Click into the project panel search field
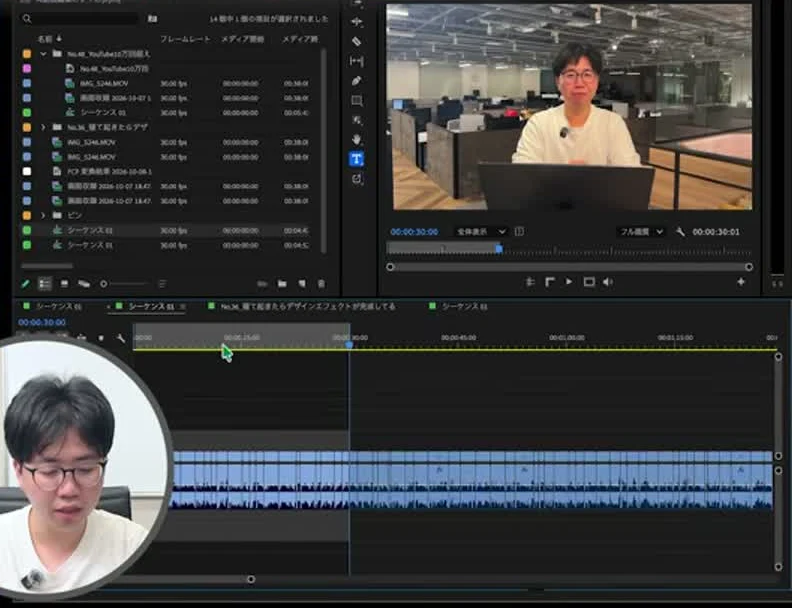The width and height of the screenshot is (792, 608). [86, 19]
